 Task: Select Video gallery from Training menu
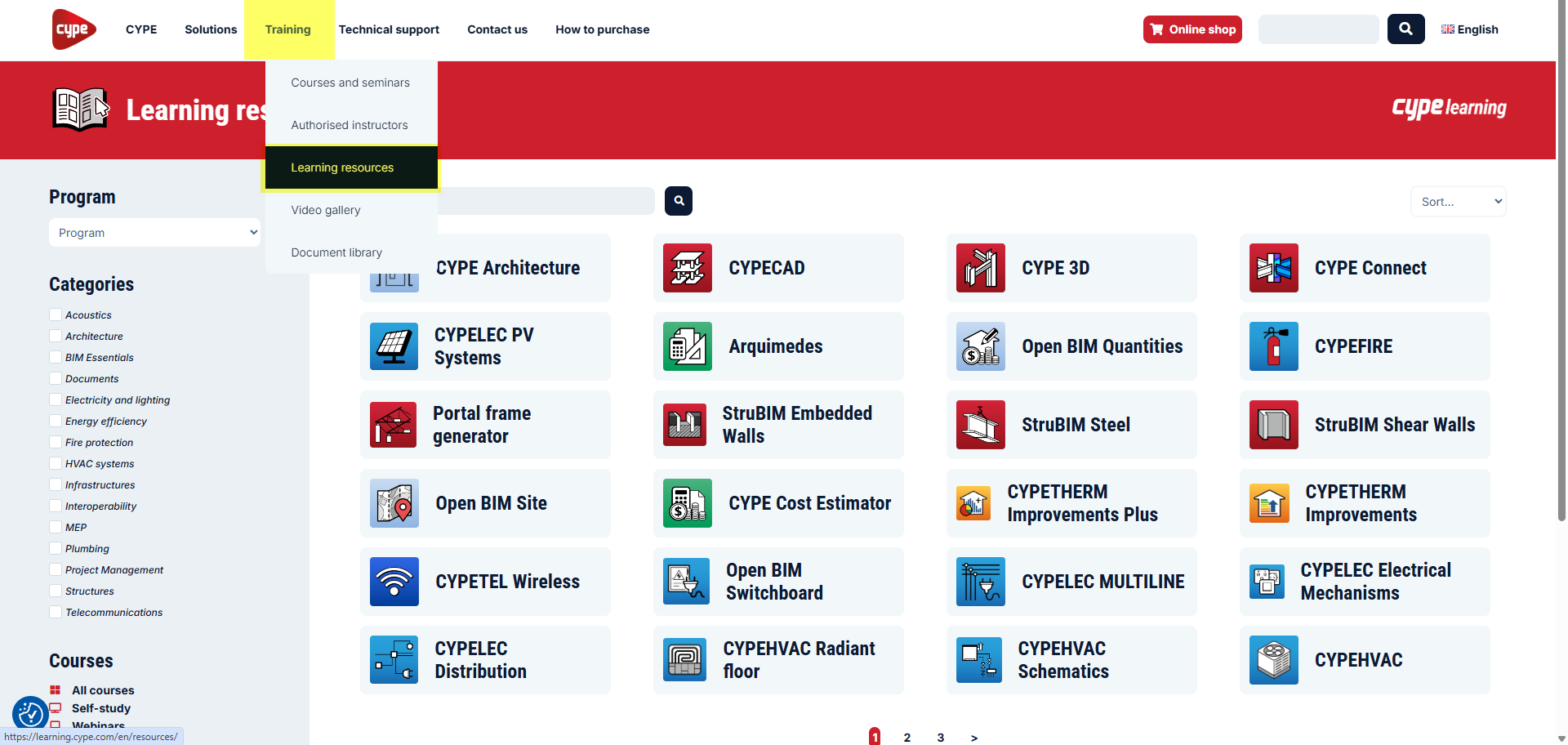click(326, 210)
